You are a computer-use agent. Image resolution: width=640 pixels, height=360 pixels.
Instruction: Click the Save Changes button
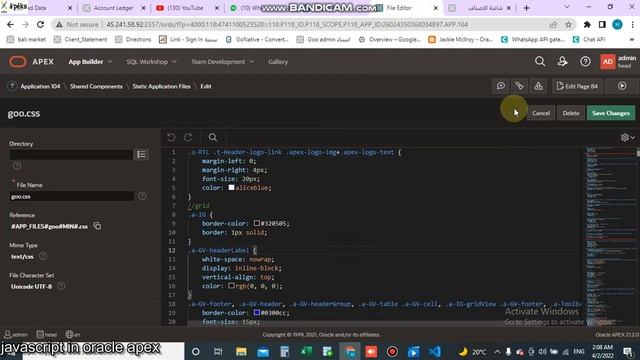click(x=611, y=113)
